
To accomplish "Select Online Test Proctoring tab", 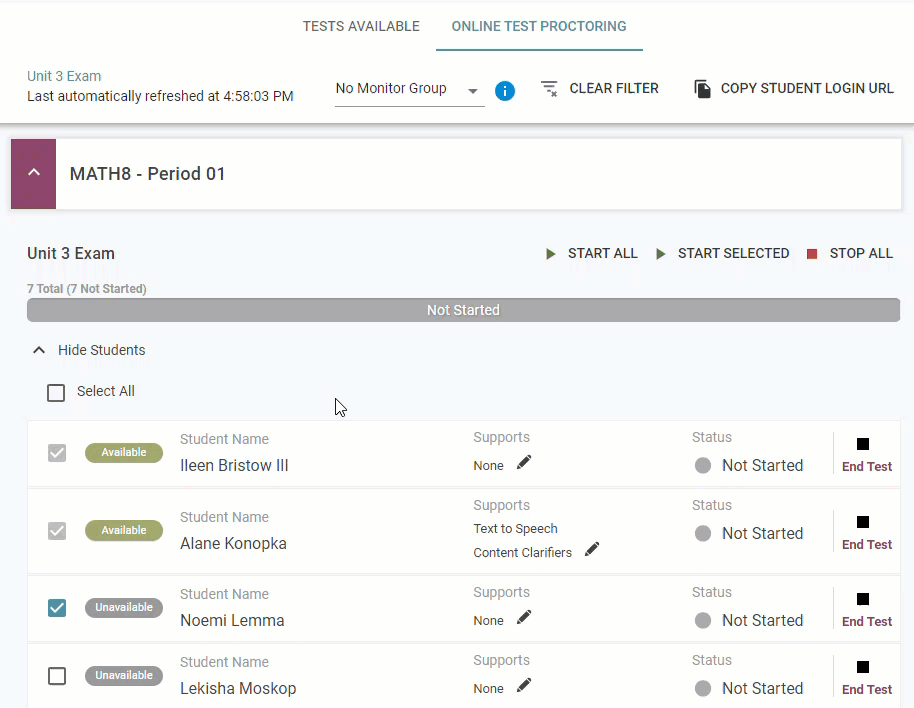I will pyautogui.click(x=539, y=26).
